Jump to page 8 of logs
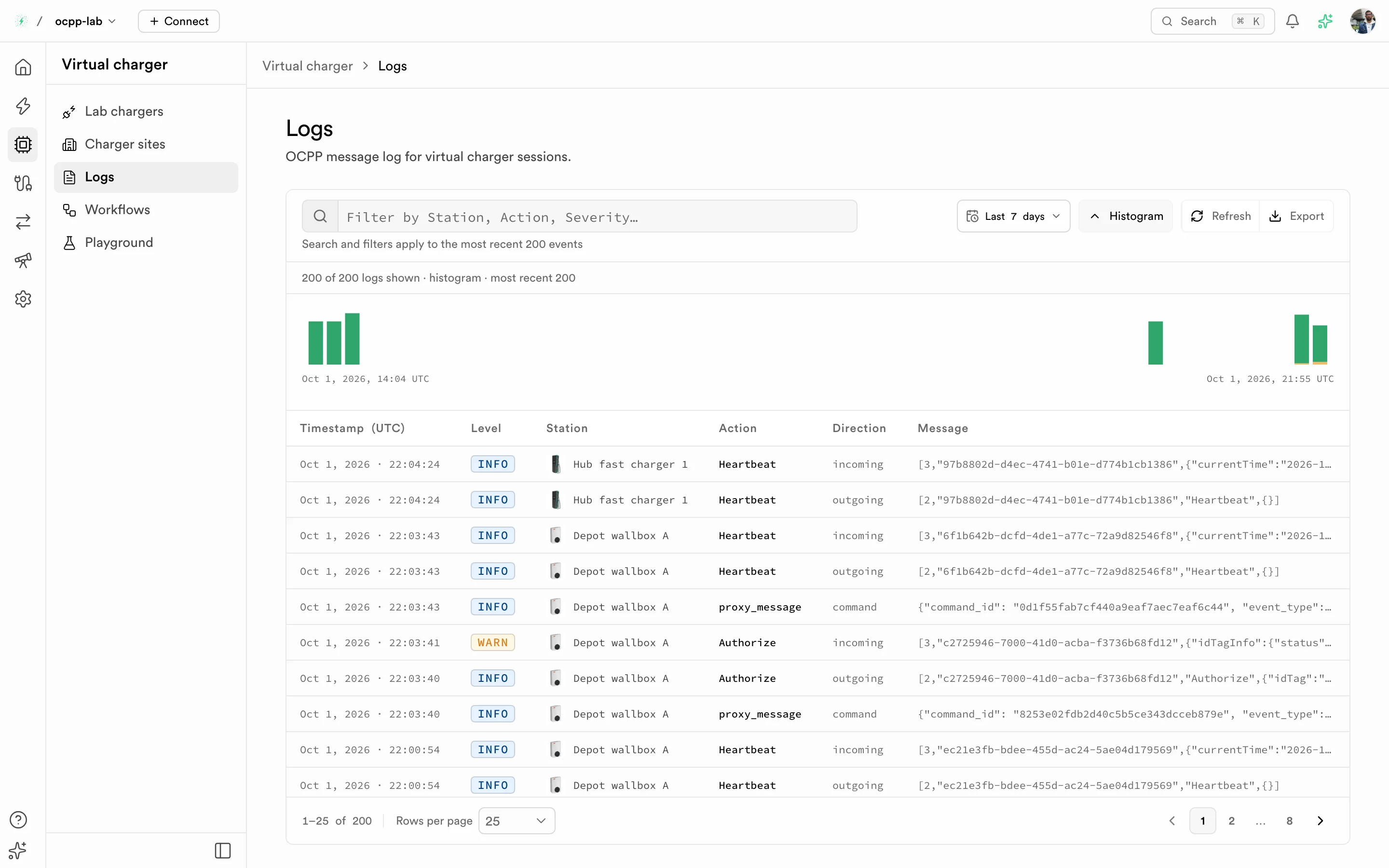 (1289, 820)
